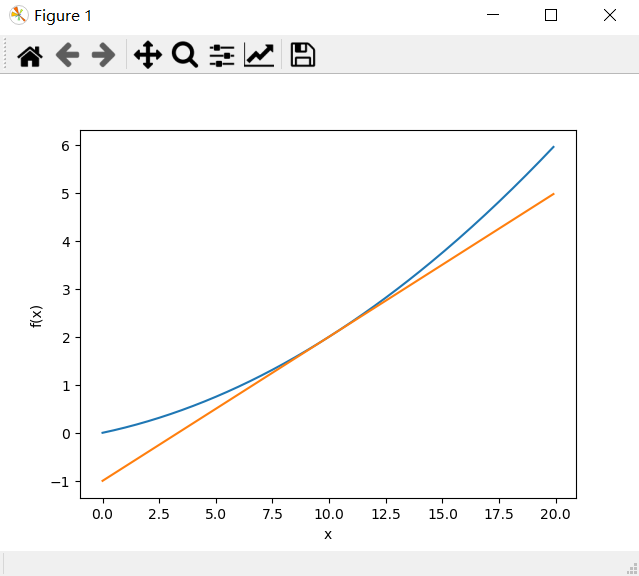
Task: Click the 10.0 tick label on the x-axis
Action: (329, 514)
